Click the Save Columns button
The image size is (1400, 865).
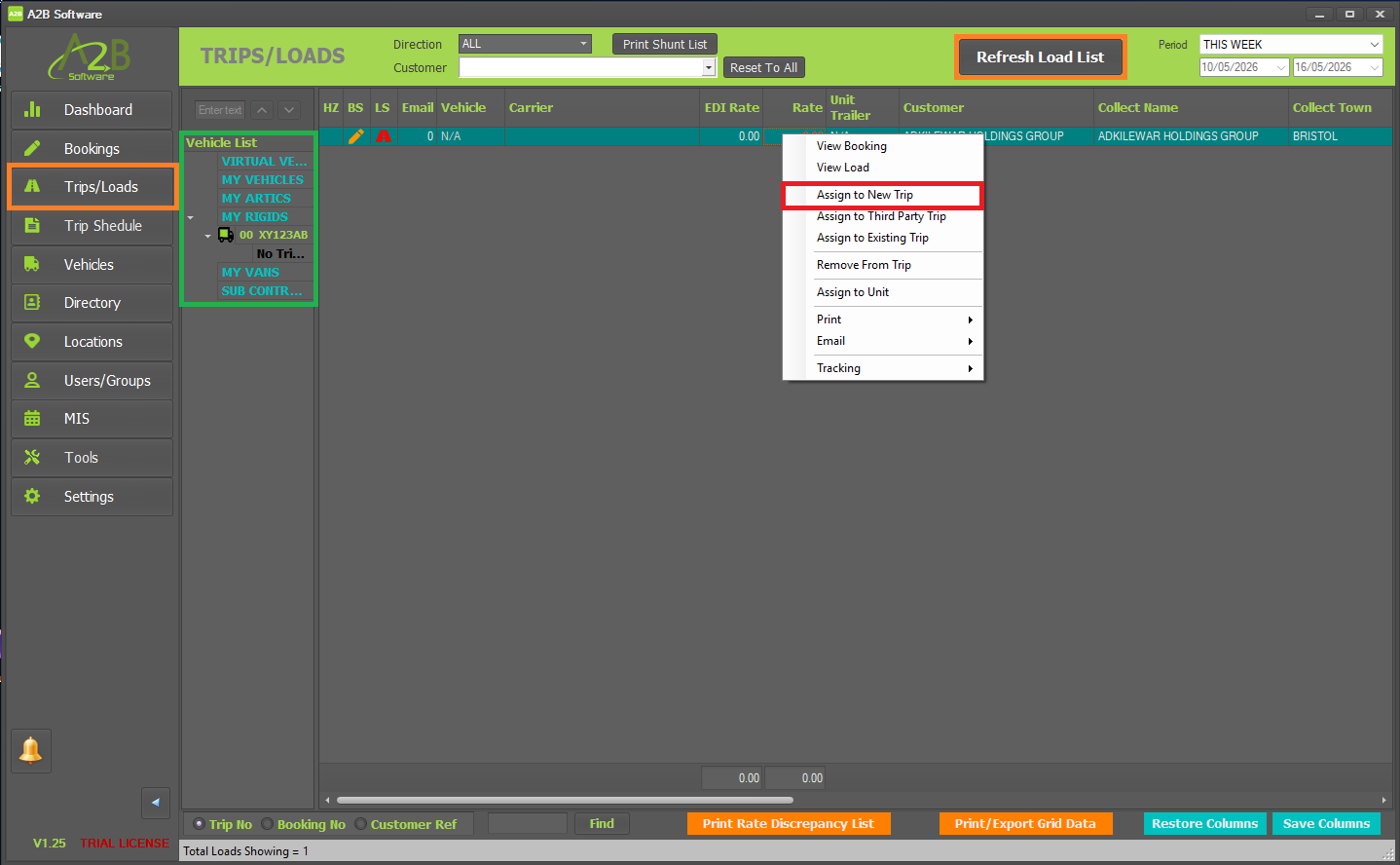1326,824
